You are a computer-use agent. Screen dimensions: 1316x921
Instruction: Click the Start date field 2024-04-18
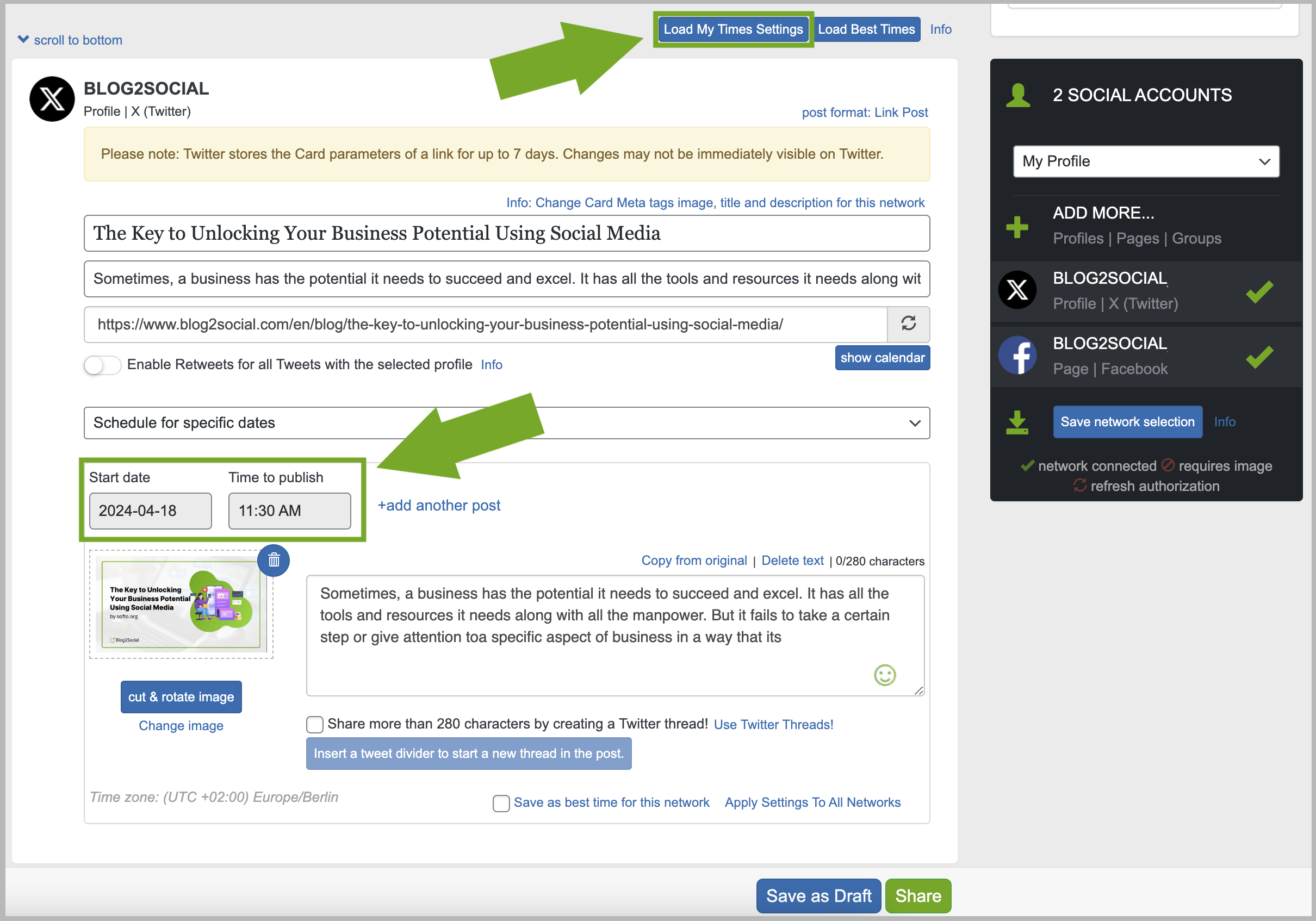click(150, 511)
